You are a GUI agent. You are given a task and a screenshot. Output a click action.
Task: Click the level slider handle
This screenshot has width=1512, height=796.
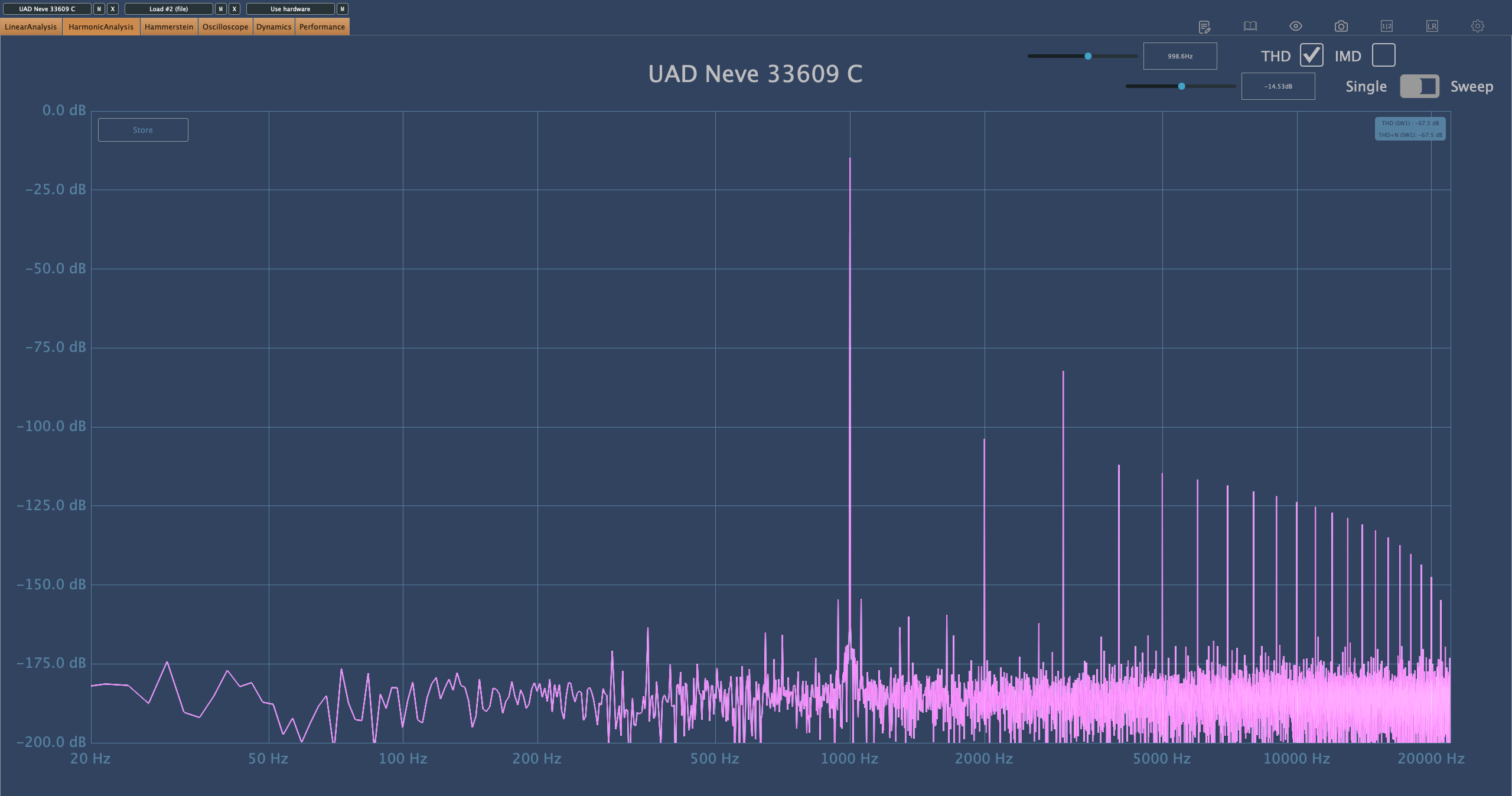pos(1181,86)
